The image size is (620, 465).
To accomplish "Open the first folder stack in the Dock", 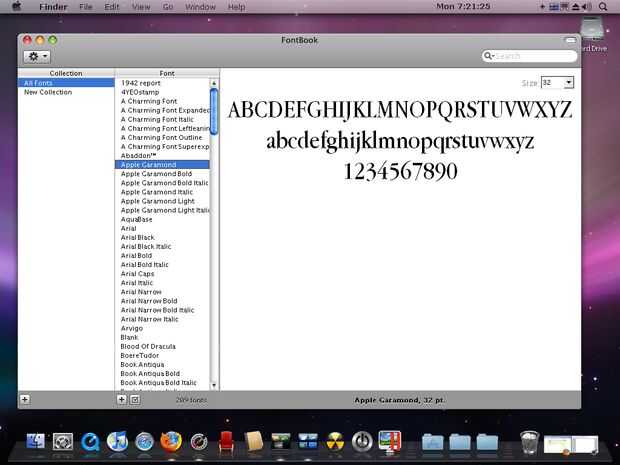I will coord(433,442).
